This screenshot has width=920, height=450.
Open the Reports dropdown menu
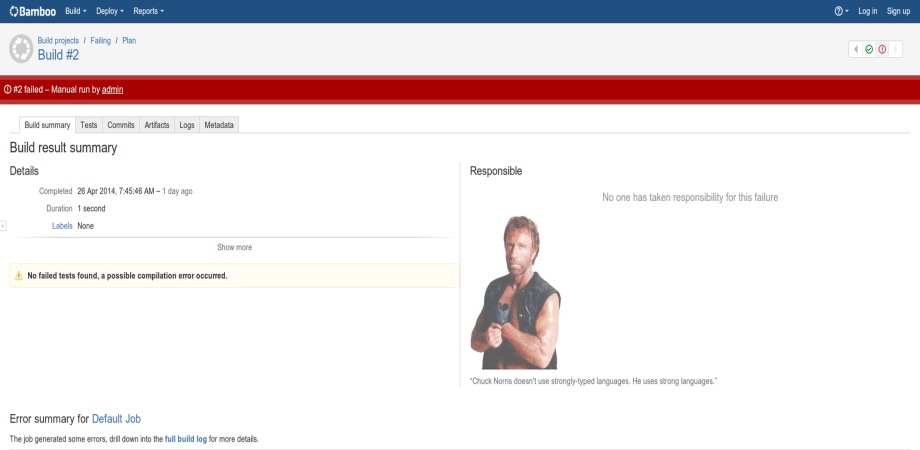pyautogui.click(x=148, y=11)
